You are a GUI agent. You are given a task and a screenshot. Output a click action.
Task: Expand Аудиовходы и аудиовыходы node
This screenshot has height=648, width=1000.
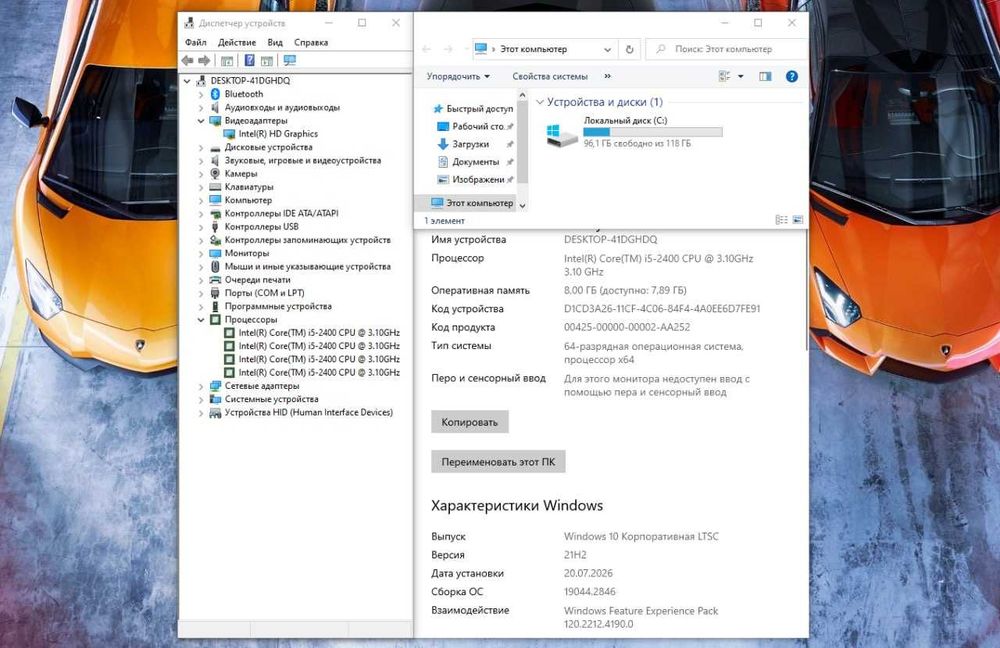201,108
